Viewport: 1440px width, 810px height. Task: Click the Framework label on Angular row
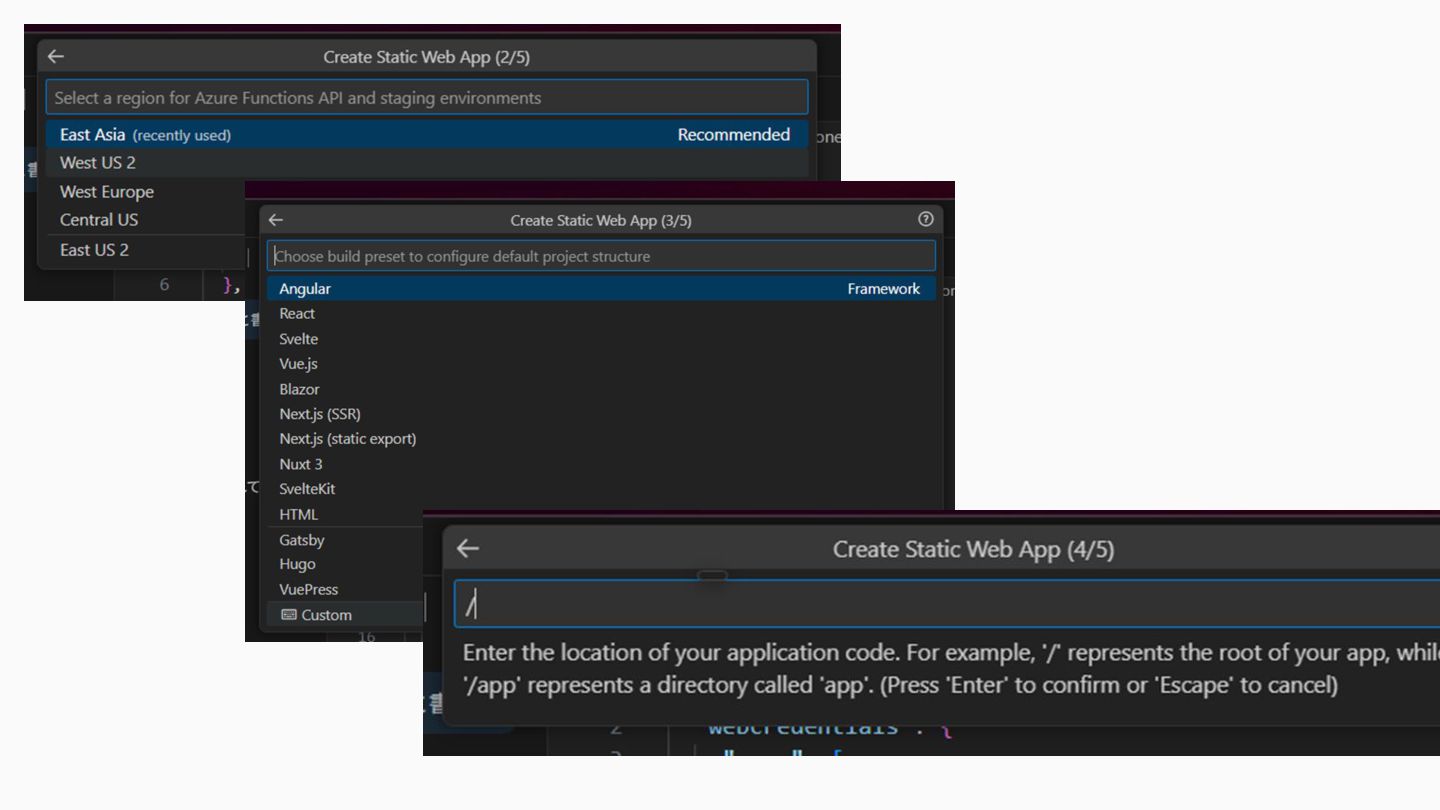pyautogui.click(x=884, y=289)
